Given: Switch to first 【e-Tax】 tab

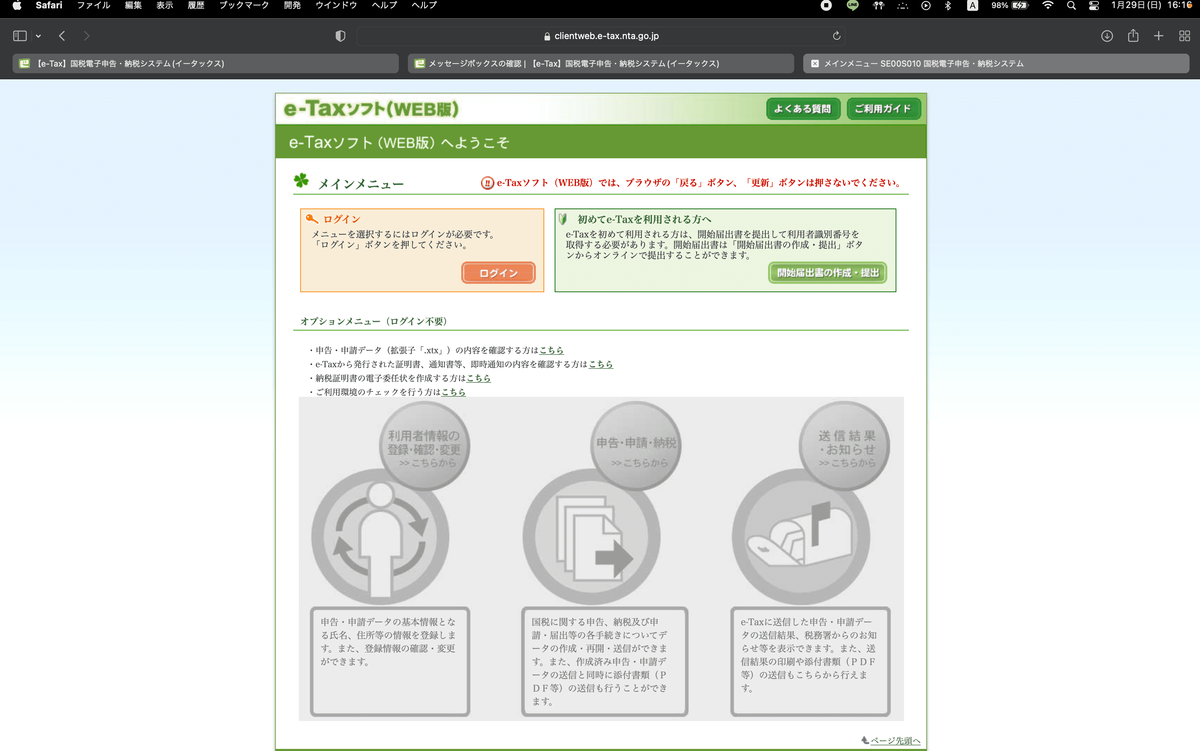Looking at the screenshot, I should coord(204,63).
